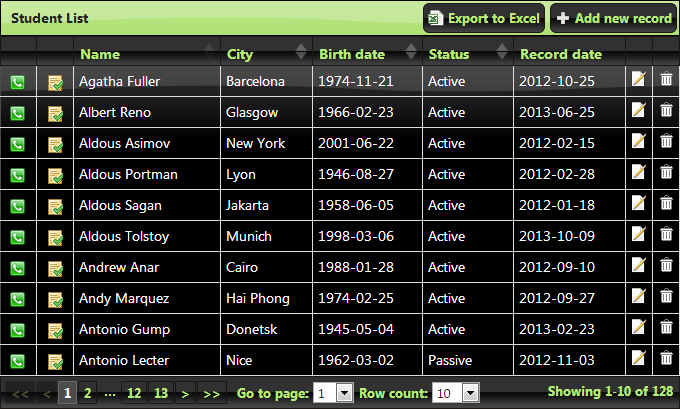Sort the table by Name column

147,52
